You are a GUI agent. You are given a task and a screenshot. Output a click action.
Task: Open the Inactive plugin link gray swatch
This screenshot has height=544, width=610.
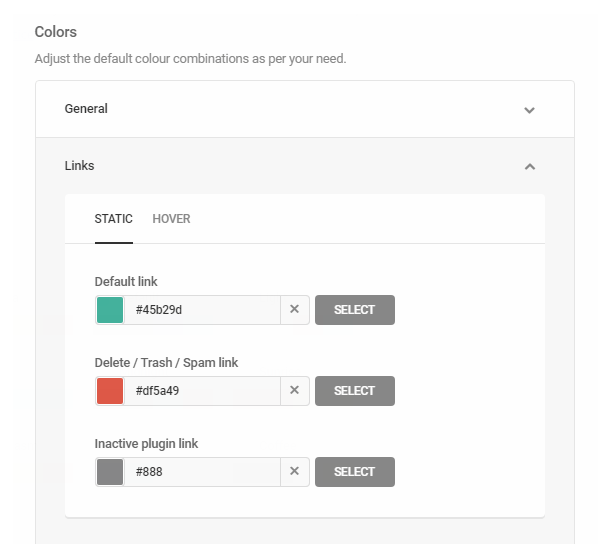point(110,472)
